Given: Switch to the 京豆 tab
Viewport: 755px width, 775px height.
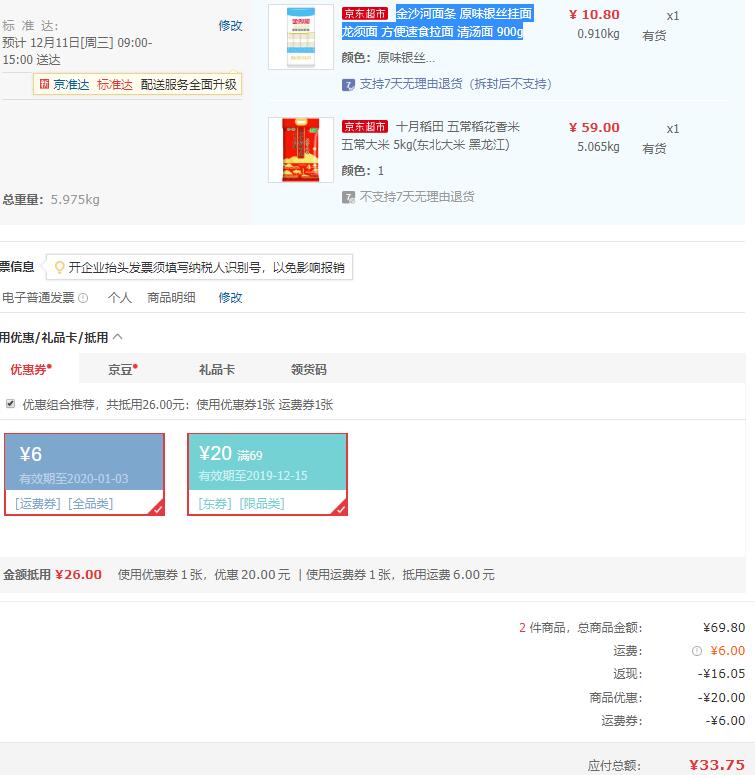Looking at the screenshot, I should [x=123, y=369].
